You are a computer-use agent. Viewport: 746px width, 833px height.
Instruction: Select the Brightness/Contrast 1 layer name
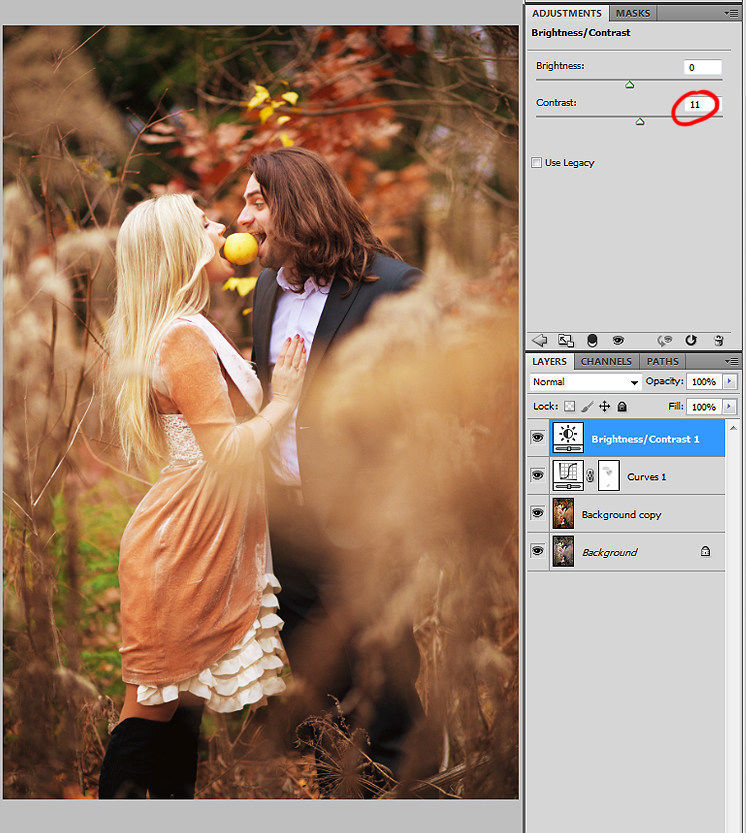tap(645, 439)
